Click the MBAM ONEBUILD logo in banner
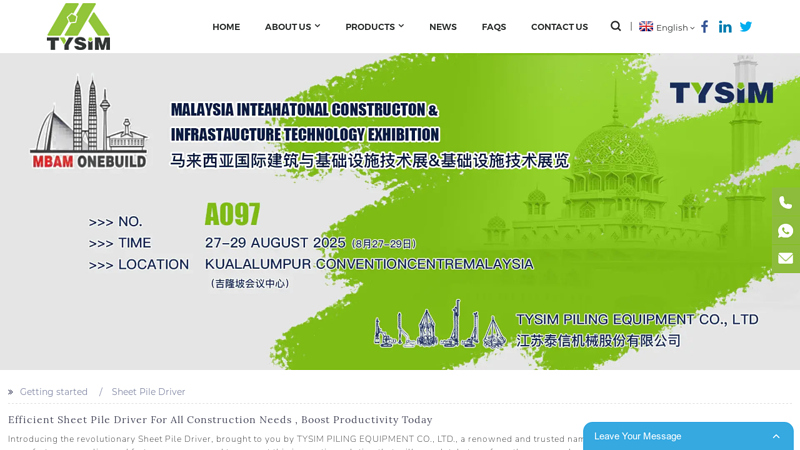 click(x=89, y=122)
